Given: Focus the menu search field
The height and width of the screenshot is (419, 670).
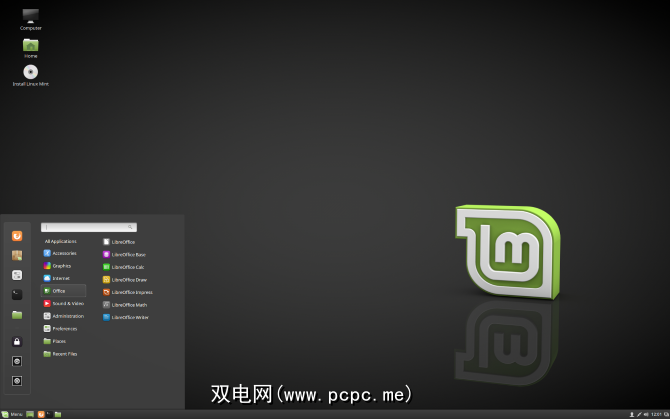Looking at the screenshot, I should coord(89,227).
